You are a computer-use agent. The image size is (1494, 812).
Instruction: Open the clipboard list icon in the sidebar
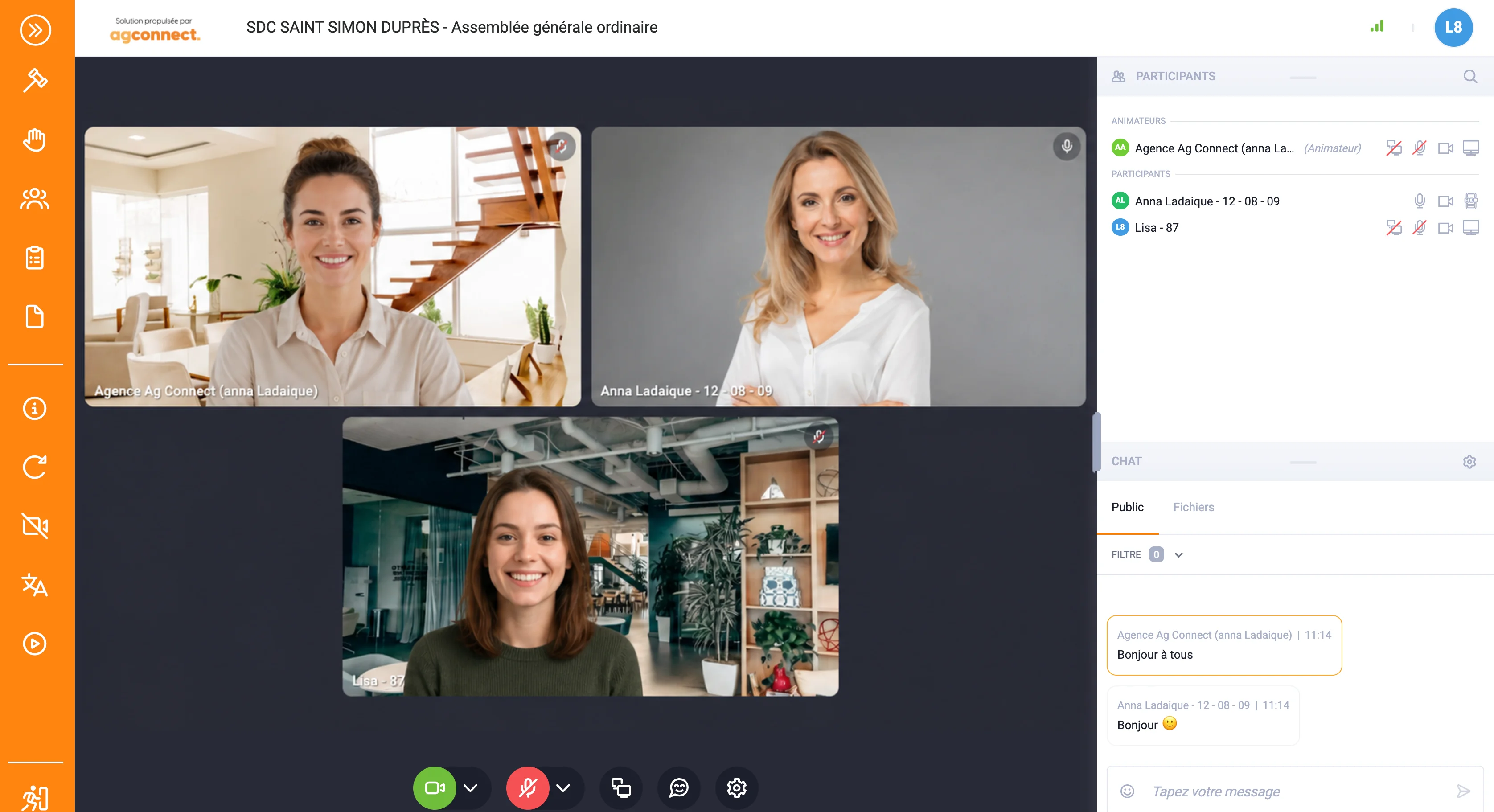click(35, 258)
